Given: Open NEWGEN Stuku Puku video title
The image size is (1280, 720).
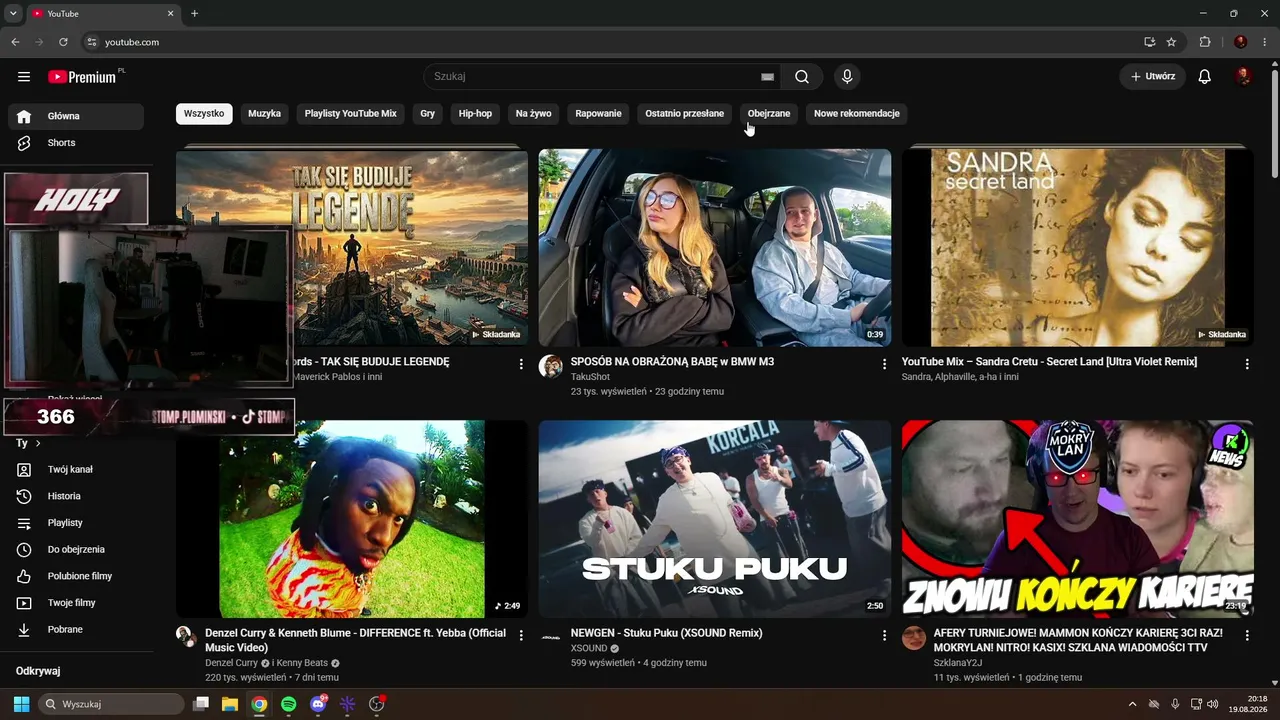Looking at the screenshot, I should coord(667,633).
